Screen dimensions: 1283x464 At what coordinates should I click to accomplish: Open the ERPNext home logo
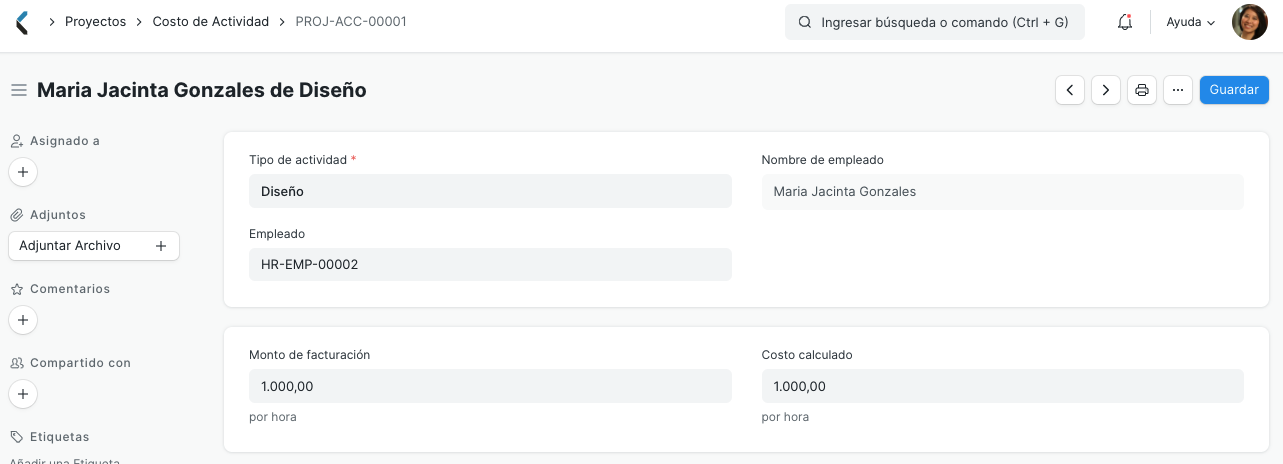tap(23, 22)
